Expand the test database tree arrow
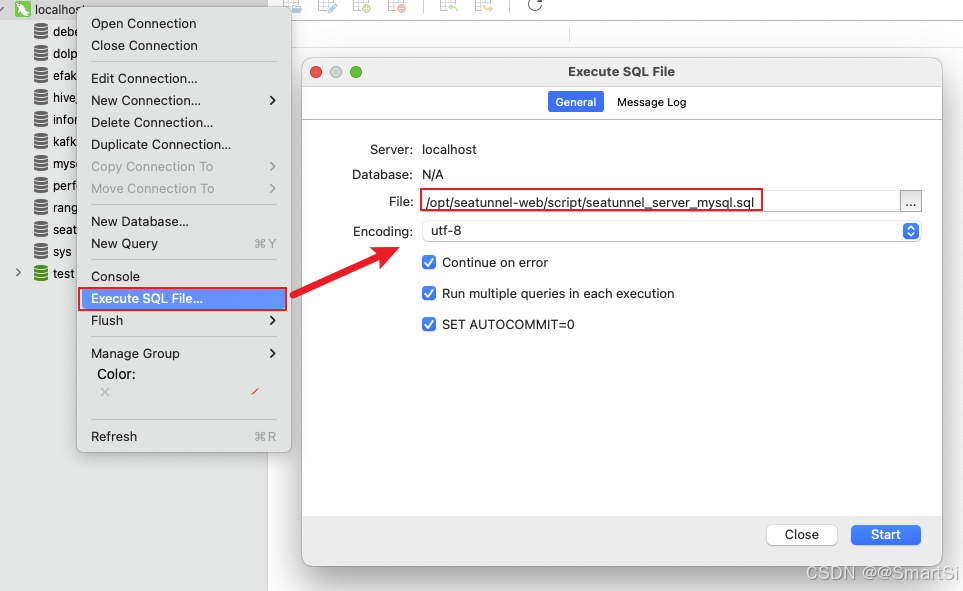Viewport: 963px width, 591px height. [x=18, y=273]
